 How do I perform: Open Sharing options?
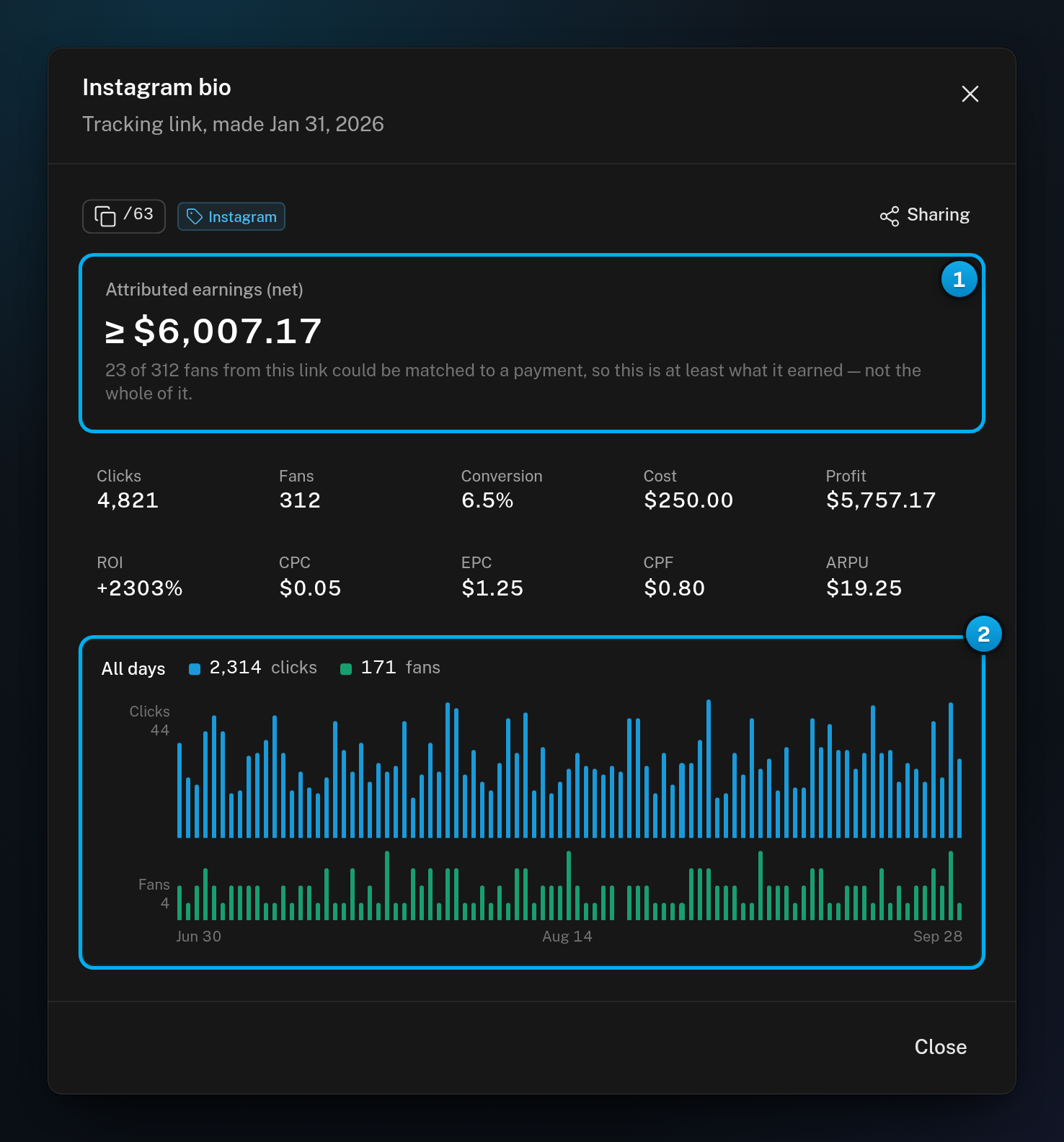coord(925,216)
